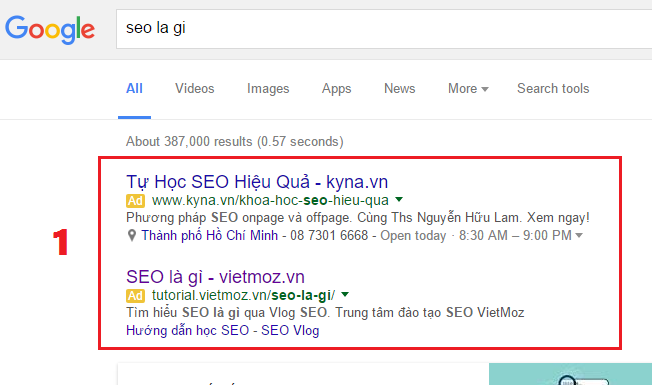Switch to the Videos tab
This screenshot has height=385, width=652.
point(195,89)
